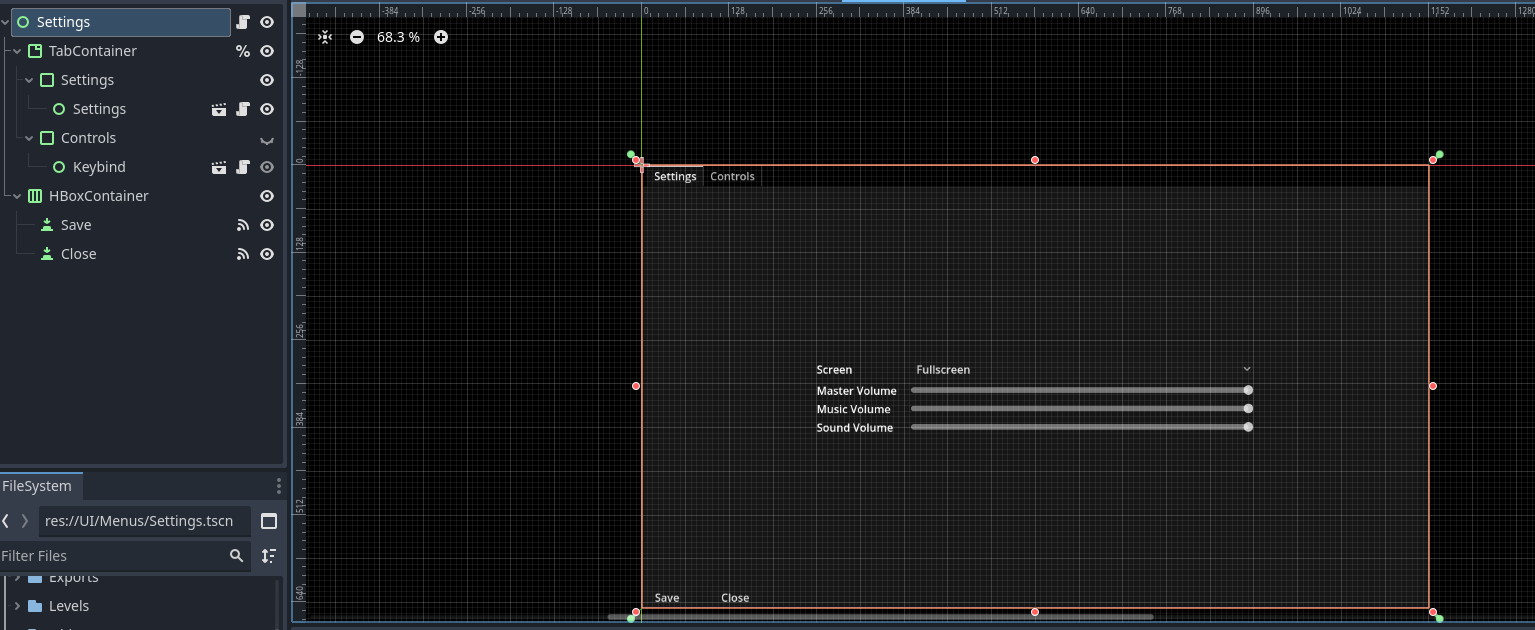1535x630 pixels.
Task: Open FileSystem sort options icon
Action: [x=269, y=556]
